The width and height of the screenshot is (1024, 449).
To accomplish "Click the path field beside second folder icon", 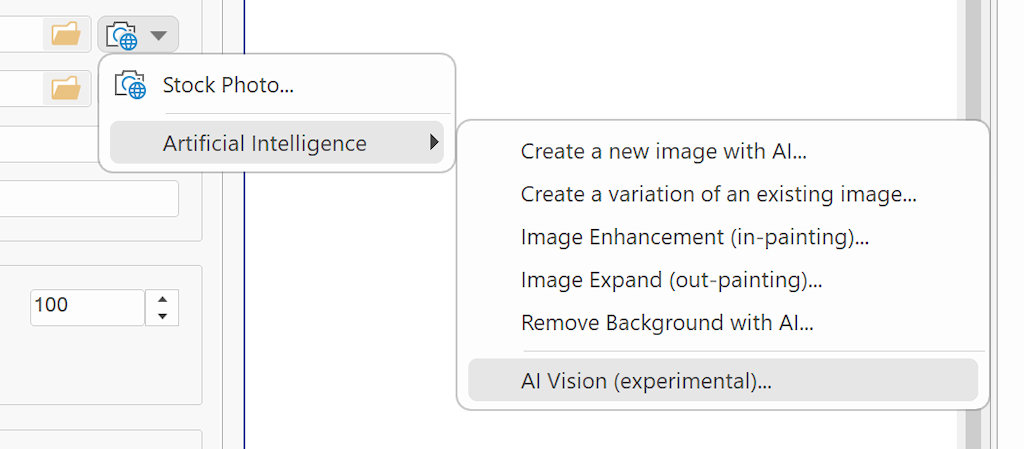I will point(21,89).
